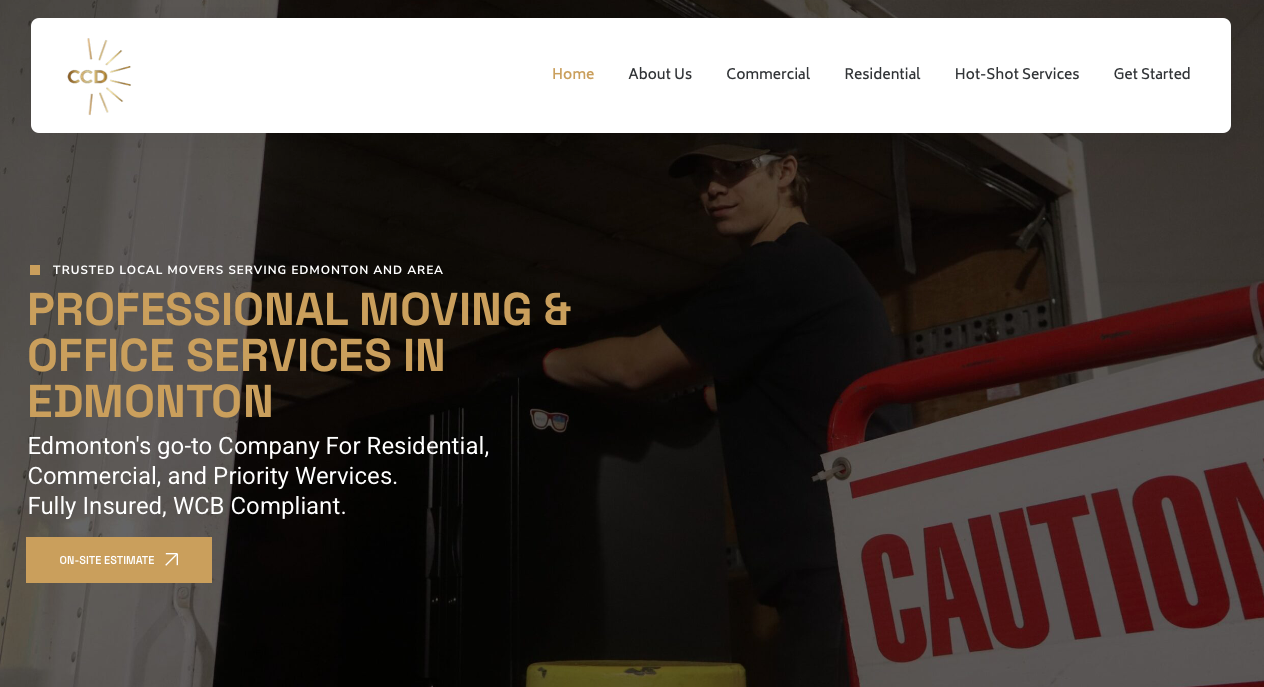
Task: Click the On-Site Estimate button
Action: pyautogui.click(x=119, y=560)
